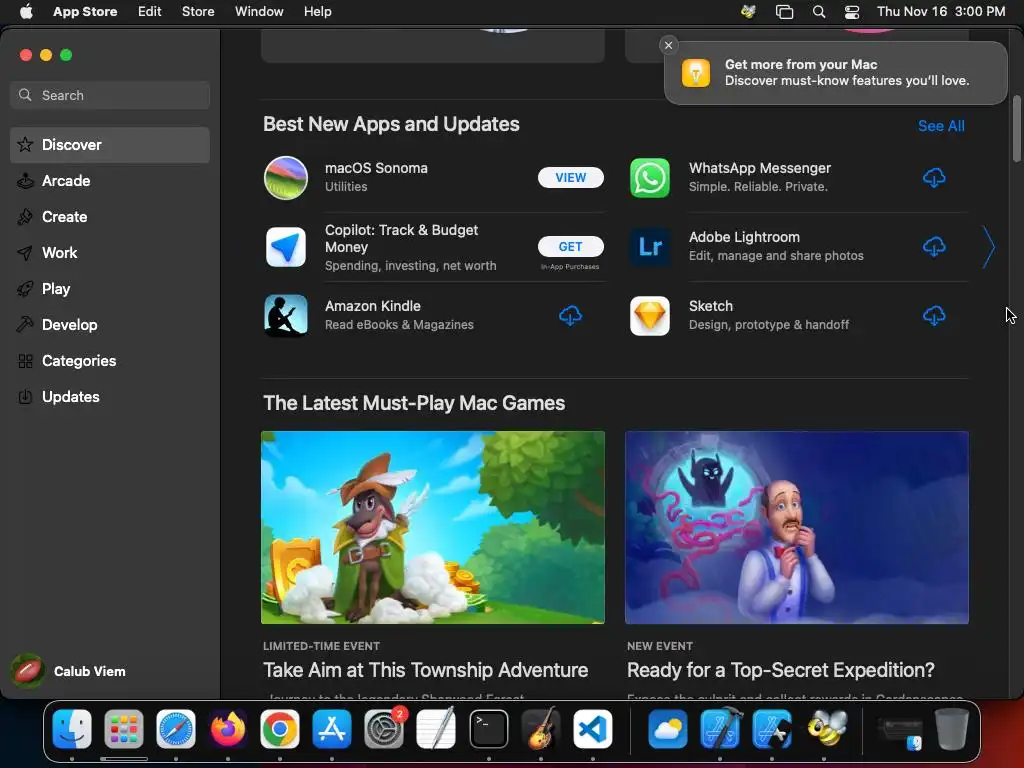This screenshot has width=1024, height=768.
Task: Open the Store menu
Action: tap(198, 12)
